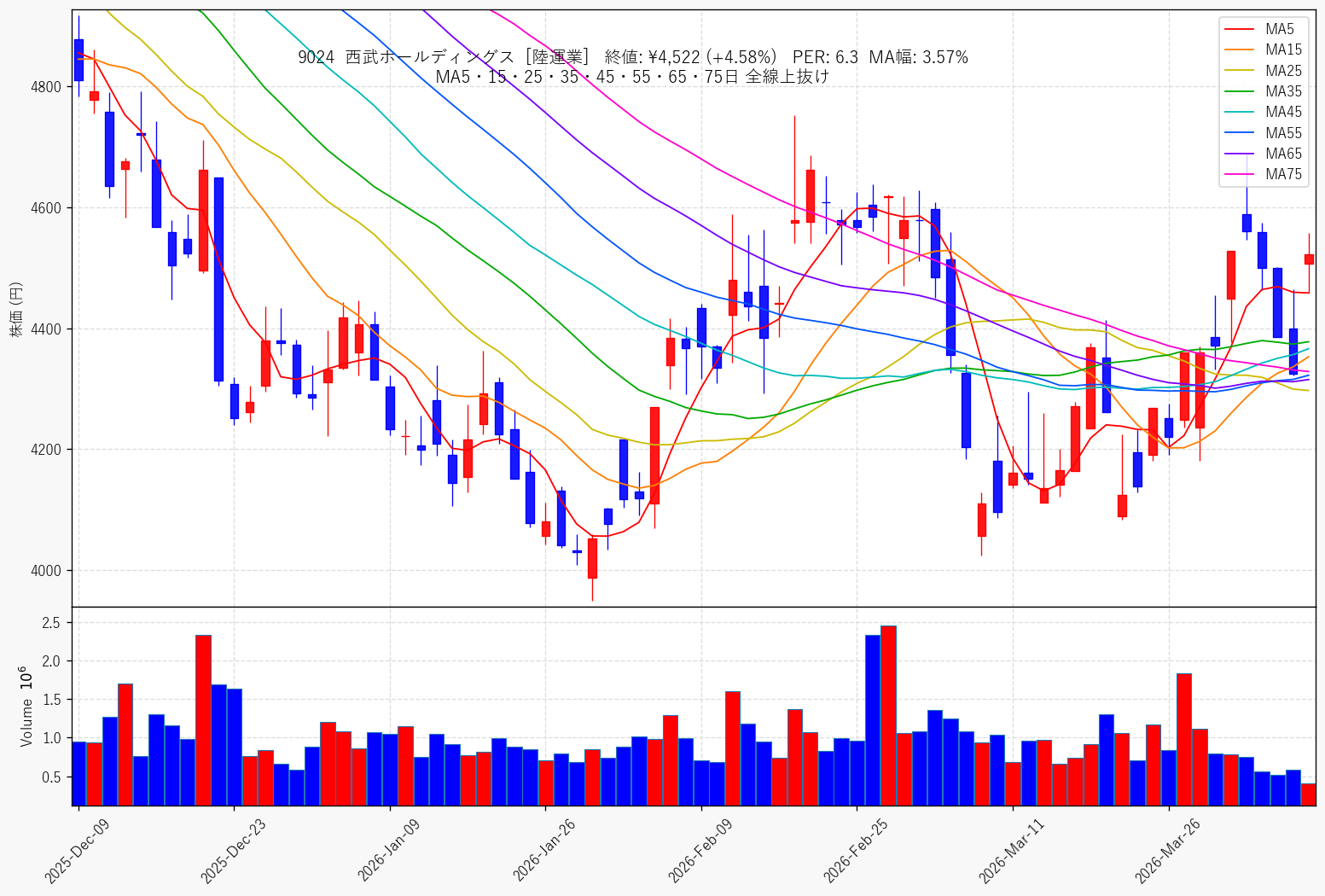Image resolution: width=1325 pixels, height=896 pixels.
Task: Click the 4400 price axis tick
Action: (x=45, y=329)
